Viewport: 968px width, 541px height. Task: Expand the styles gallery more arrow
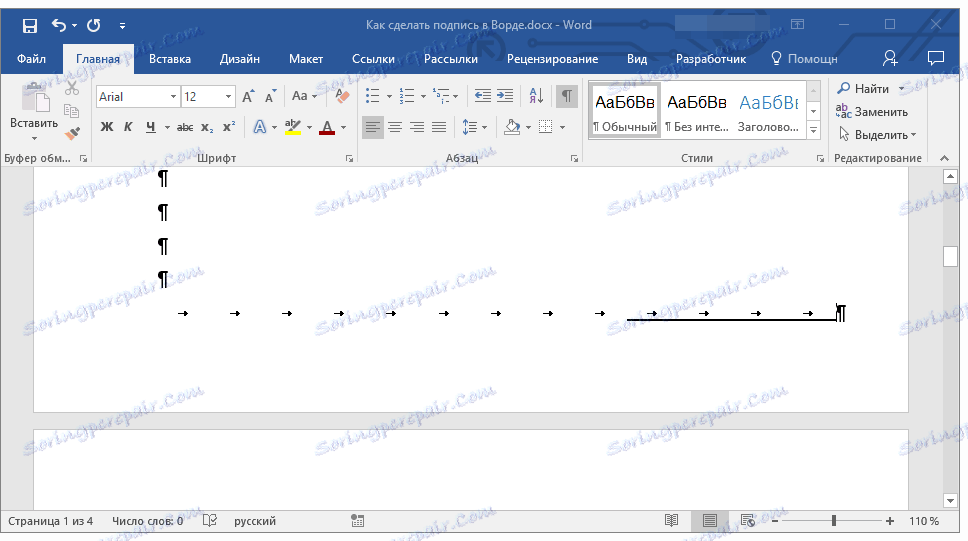814,130
